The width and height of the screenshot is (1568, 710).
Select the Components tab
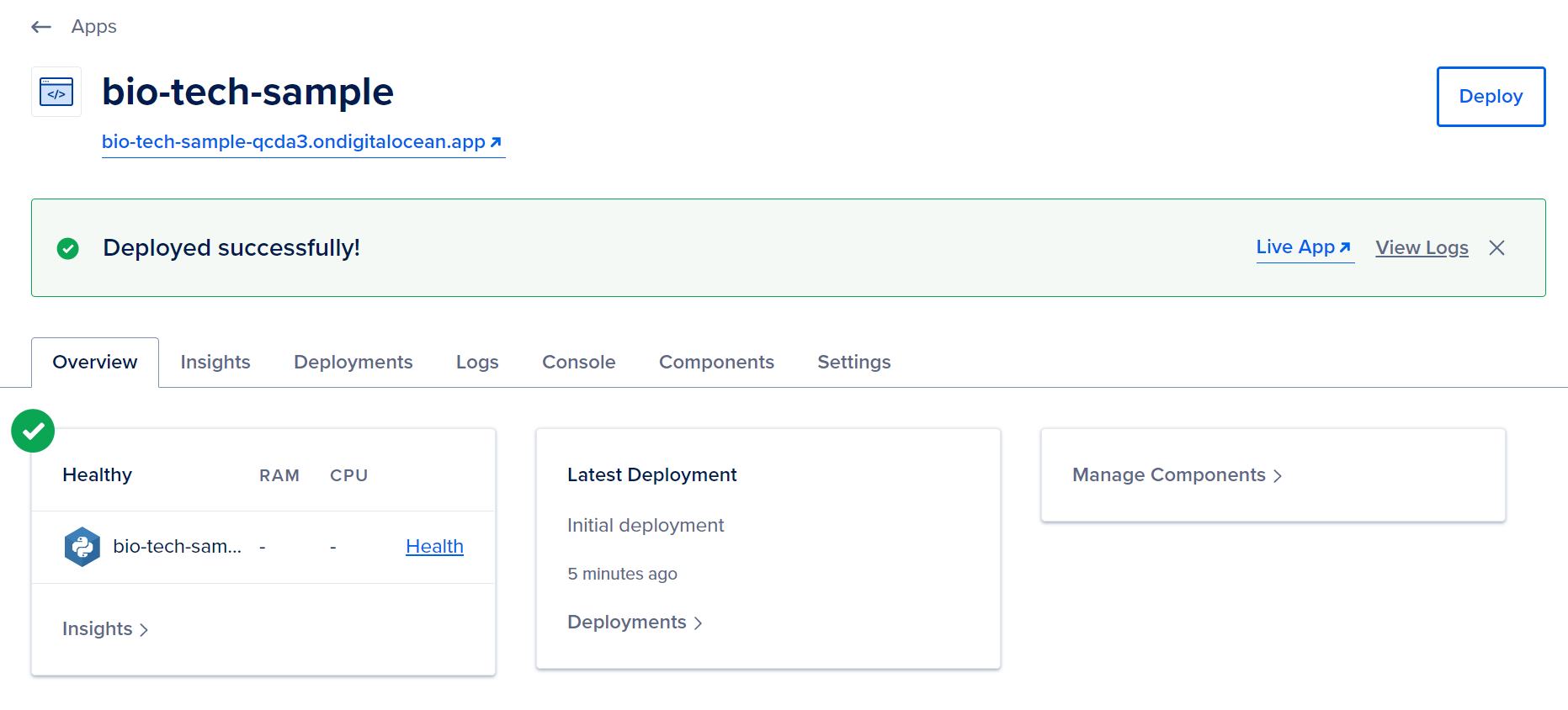716,362
